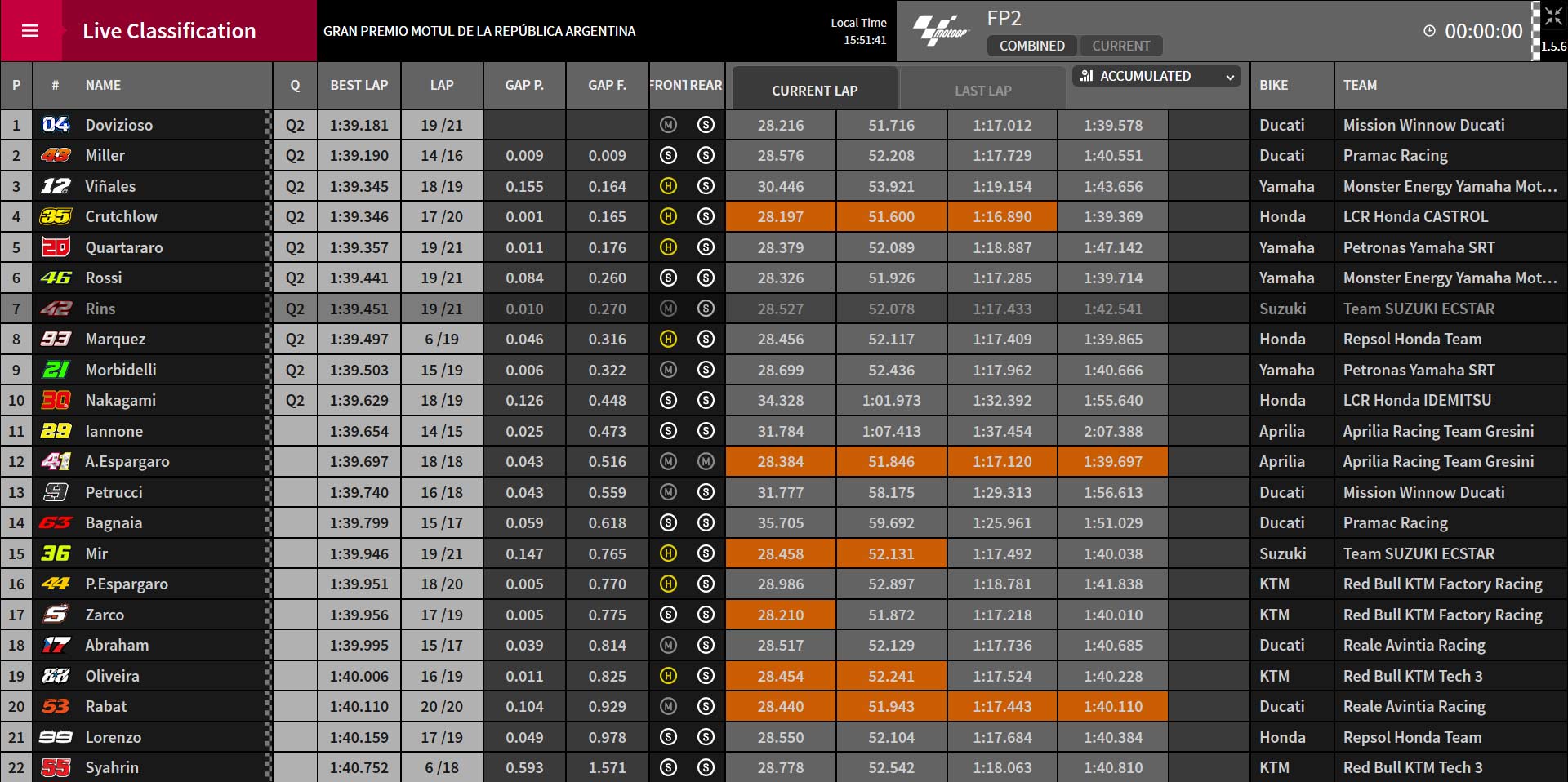Click the FP2 session label
Image resolution: width=1568 pixels, height=782 pixels.
[1004, 18]
